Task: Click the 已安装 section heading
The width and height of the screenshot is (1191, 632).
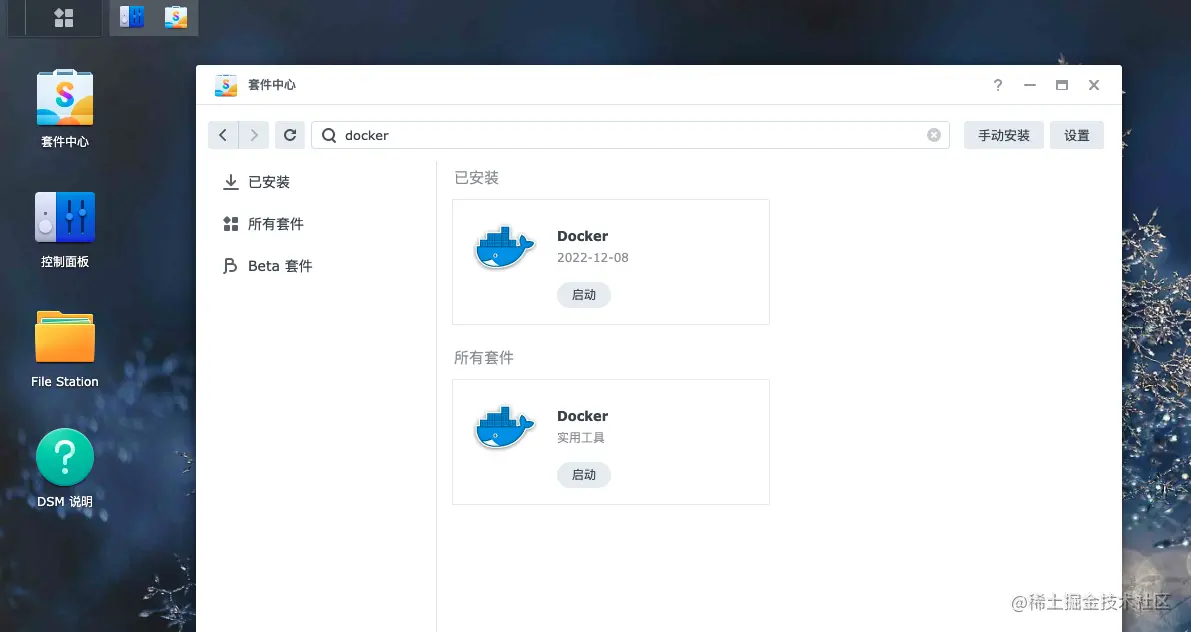Action: [476, 178]
